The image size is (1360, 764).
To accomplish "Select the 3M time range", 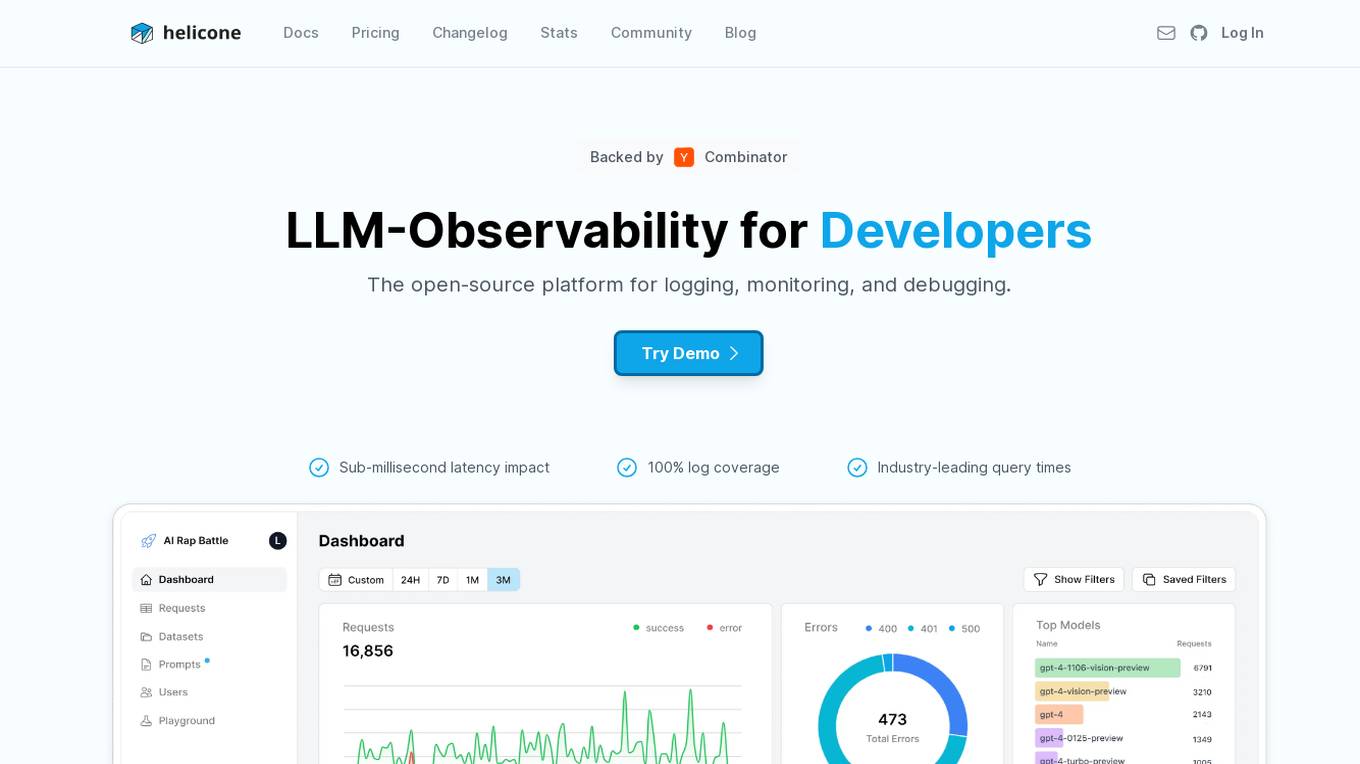I will click(x=503, y=580).
